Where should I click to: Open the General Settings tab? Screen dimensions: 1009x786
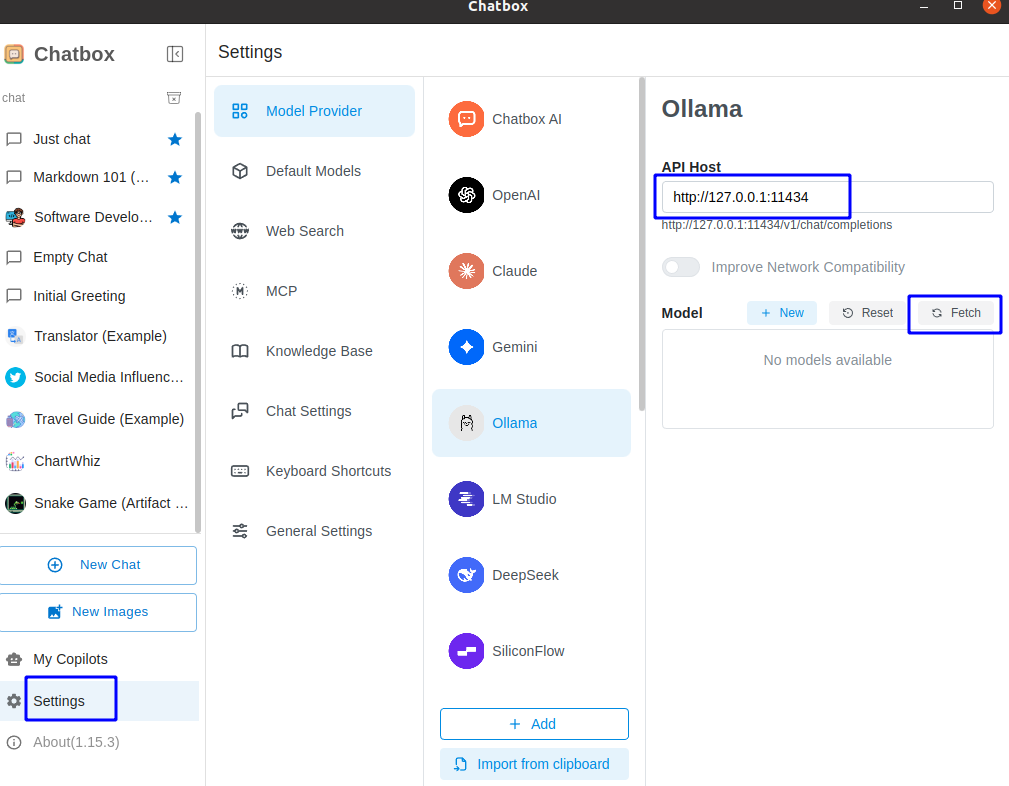[x=314, y=531]
